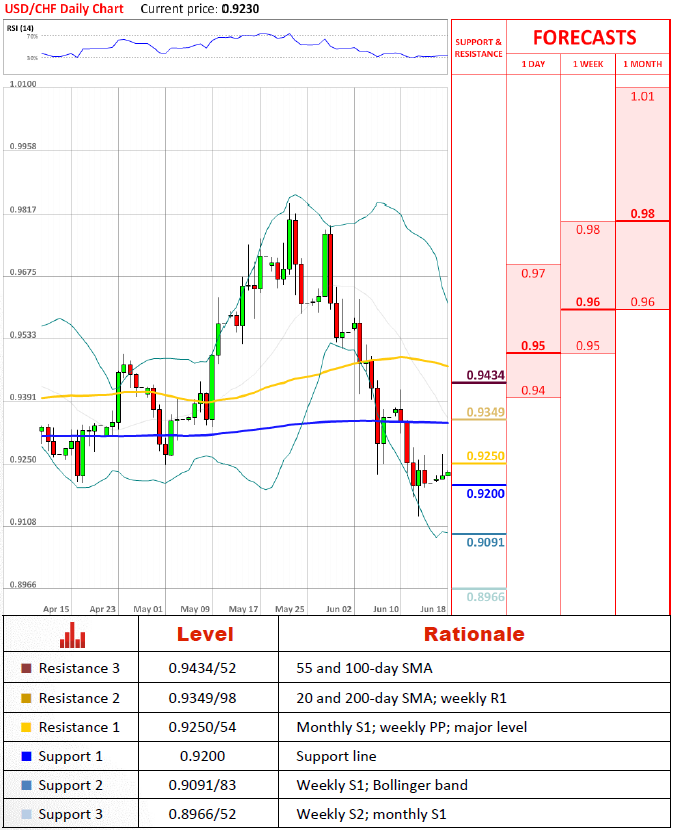Click the FORECASTS heading
This screenshot has width=676, height=830.
click(x=584, y=38)
